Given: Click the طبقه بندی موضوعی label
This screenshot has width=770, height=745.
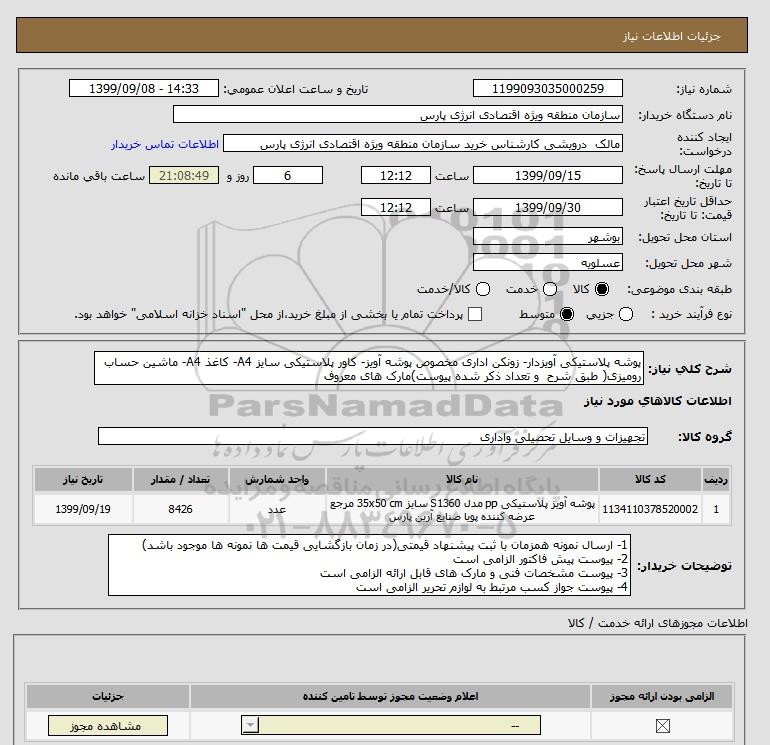Looking at the screenshot, I should pos(680,289).
